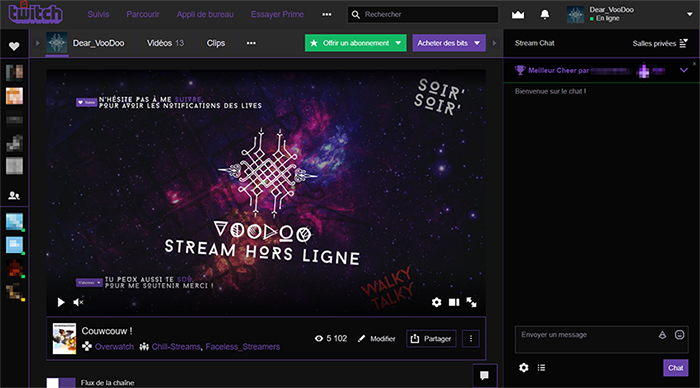Click the followed channels heart icon

point(14,46)
